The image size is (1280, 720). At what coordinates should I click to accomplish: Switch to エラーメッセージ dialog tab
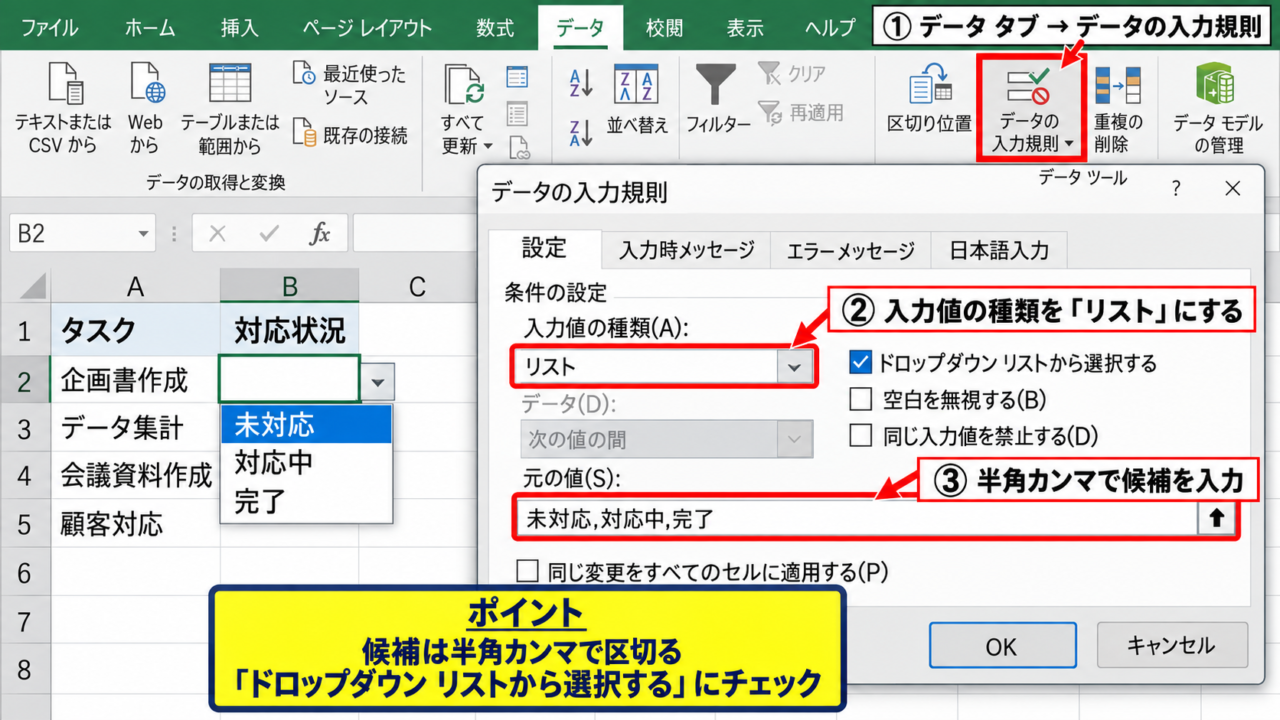[x=850, y=250]
